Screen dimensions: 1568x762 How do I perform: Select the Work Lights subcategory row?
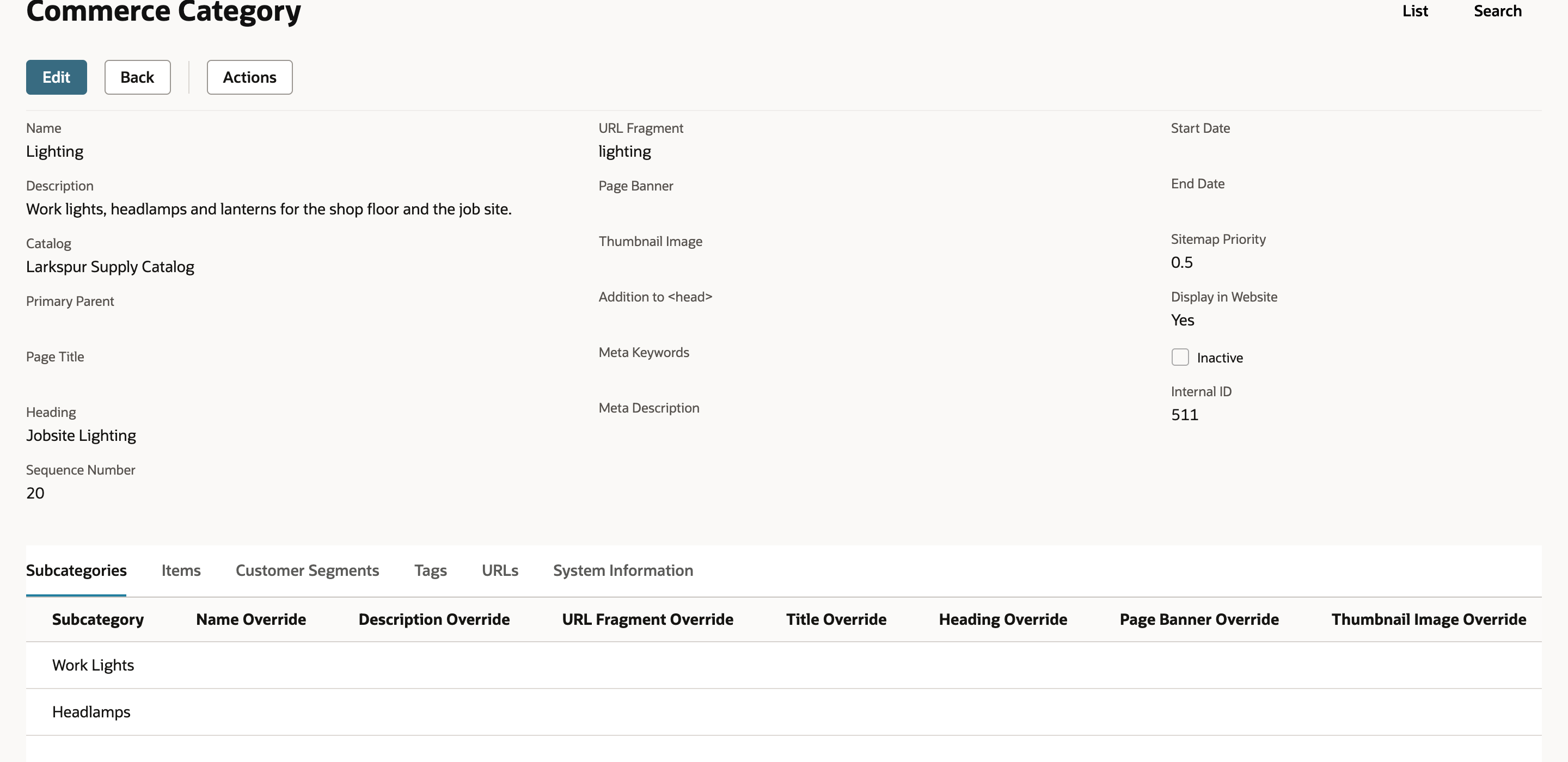(783, 665)
